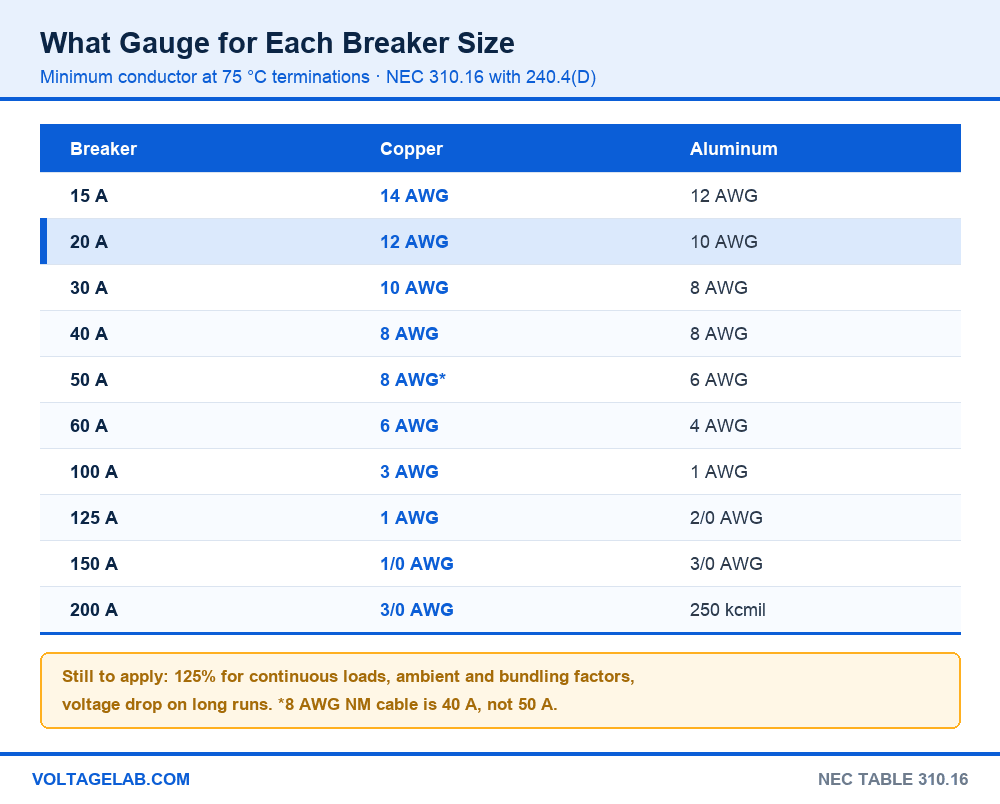Image resolution: width=1000 pixels, height=804 pixels.
Task: Click the 6 AWG aluminum cell in 50 A row
Action: pyautogui.click(x=719, y=380)
